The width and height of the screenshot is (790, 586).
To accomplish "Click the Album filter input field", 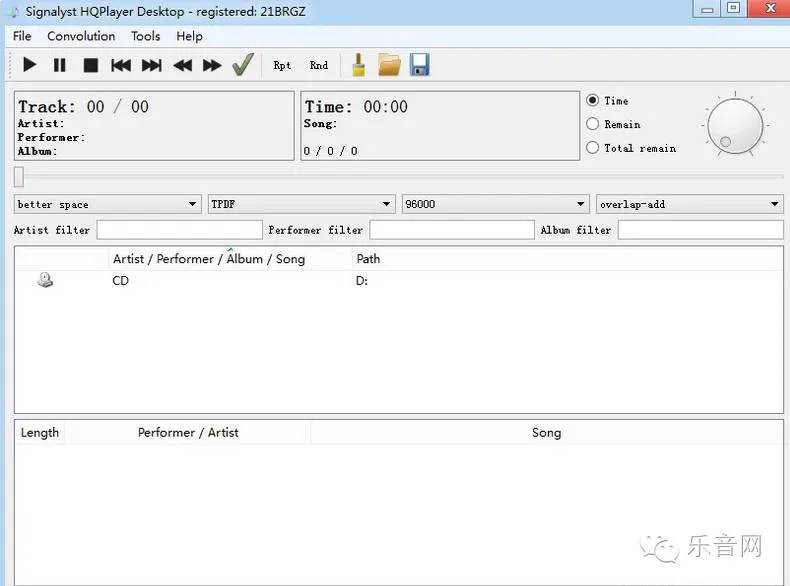I will tap(701, 230).
